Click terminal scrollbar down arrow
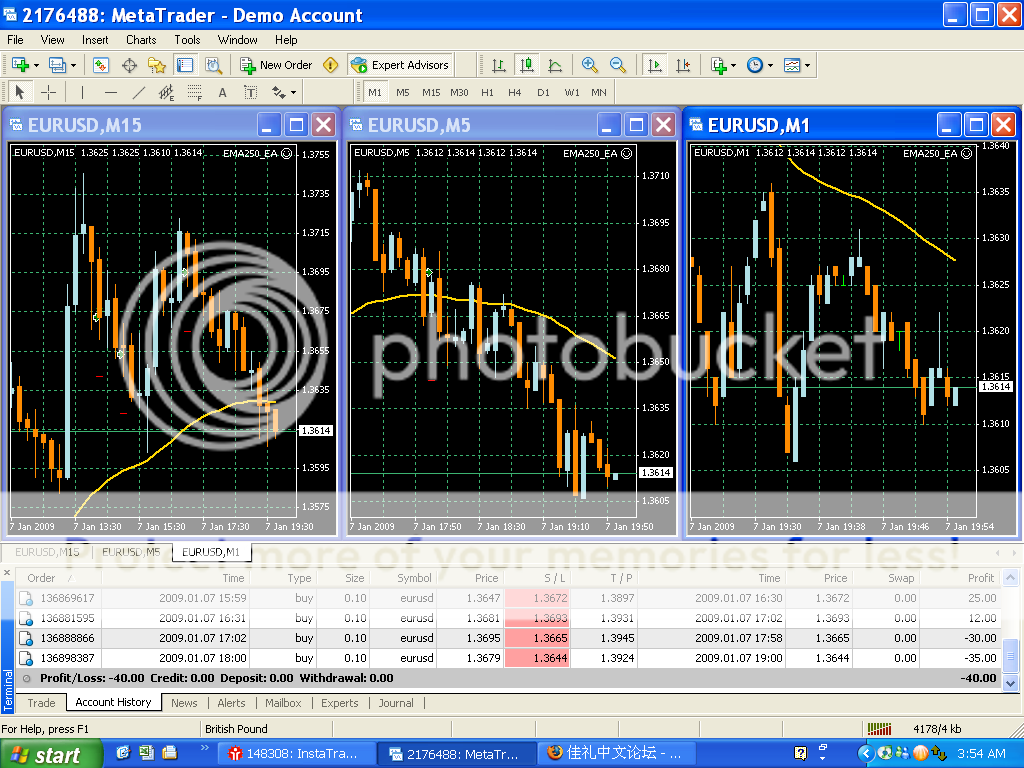The image size is (1024, 768). coord(1010,682)
